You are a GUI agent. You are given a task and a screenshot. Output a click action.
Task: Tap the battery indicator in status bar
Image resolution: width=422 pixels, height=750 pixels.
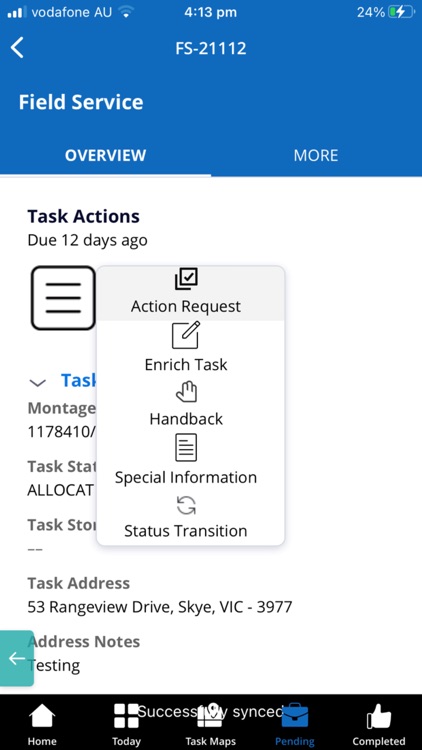[x=401, y=12]
